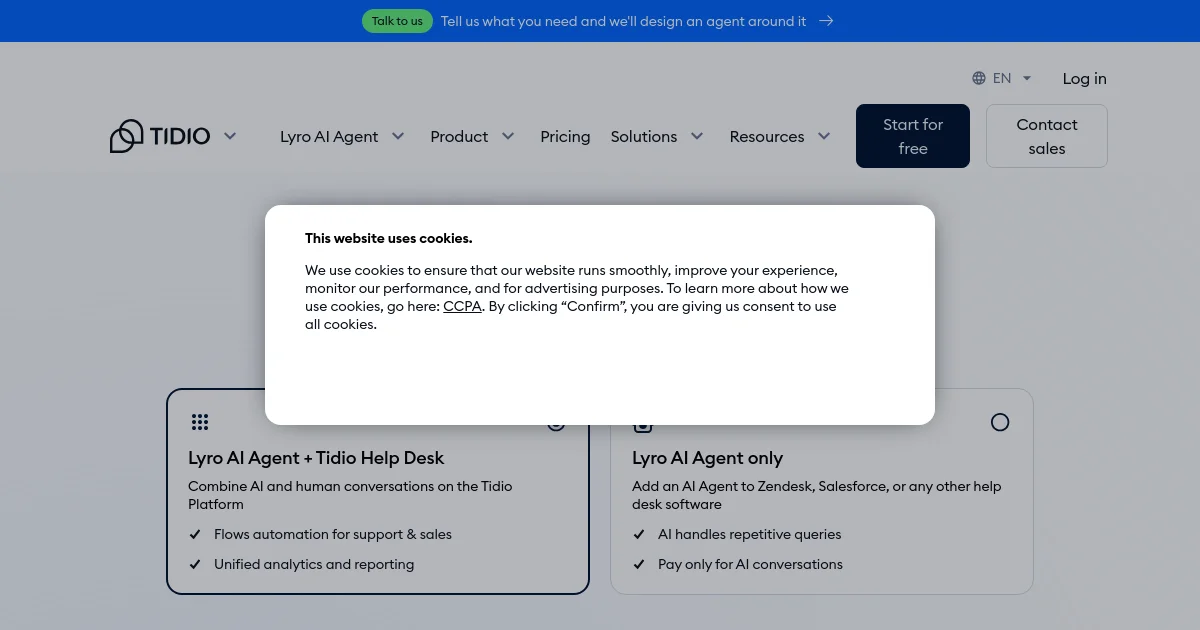Open the banner text about designing an agent
Viewport: 1200px width, 630px height.
pyautogui.click(x=623, y=21)
